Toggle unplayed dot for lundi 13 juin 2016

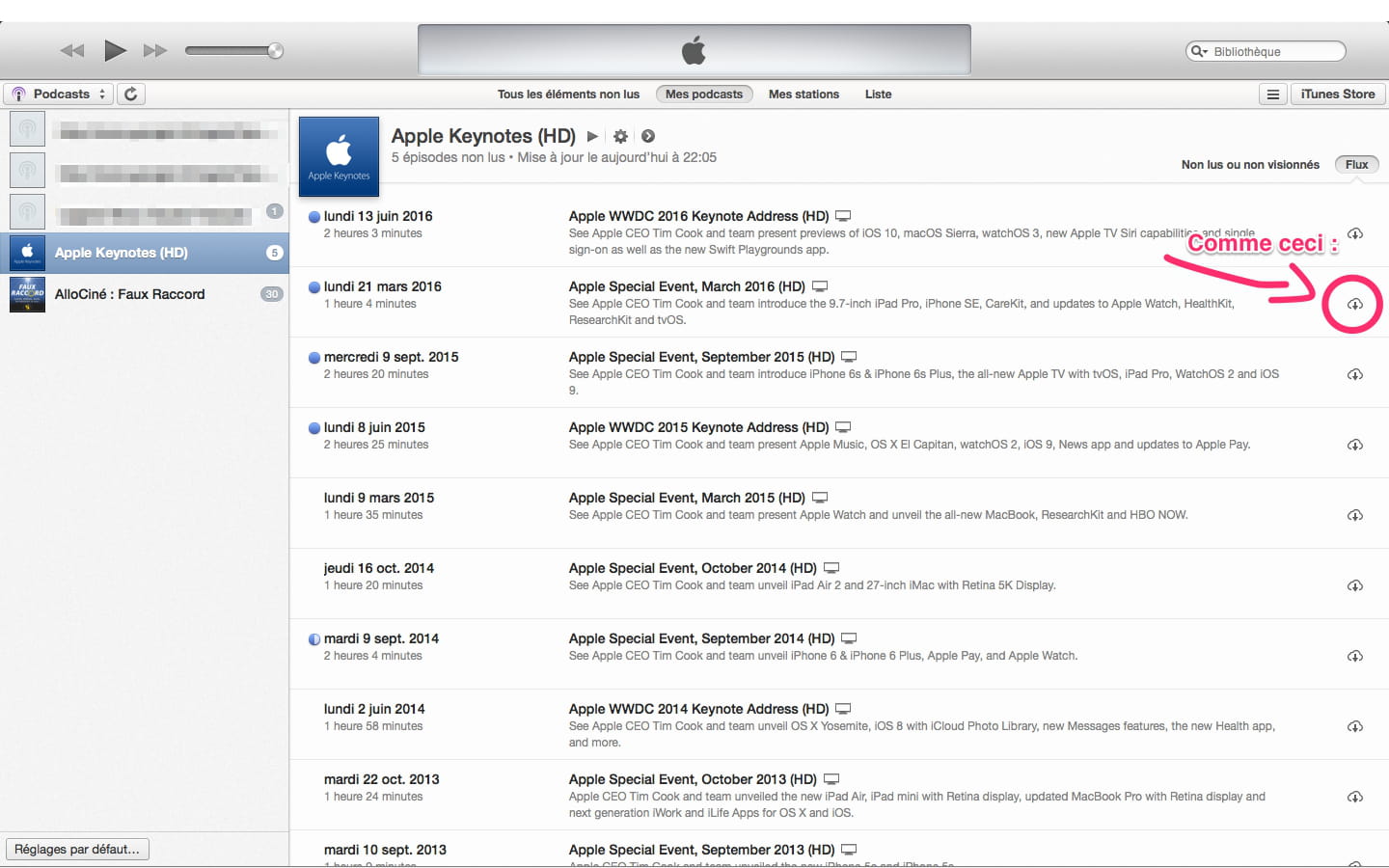(314, 217)
